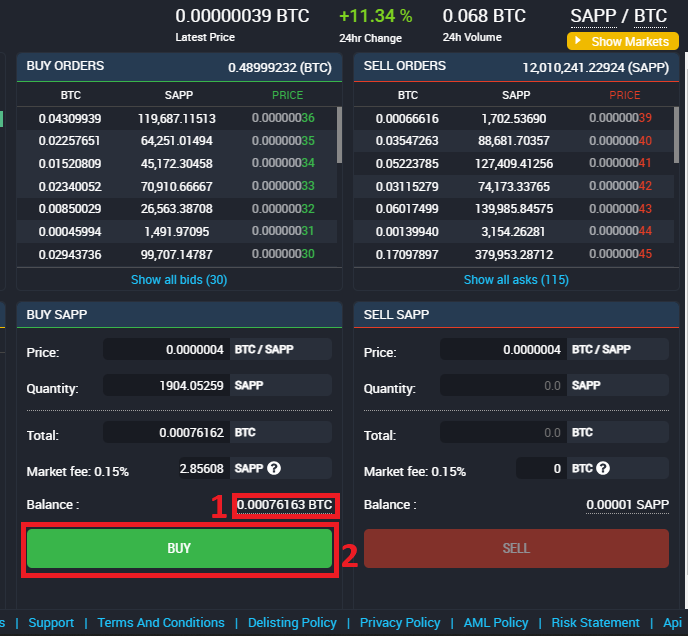Expand Show all asks (115)

pos(516,280)
